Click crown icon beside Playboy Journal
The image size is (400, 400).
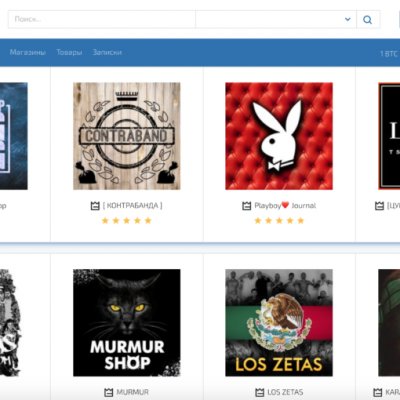(x=247, y=206)
